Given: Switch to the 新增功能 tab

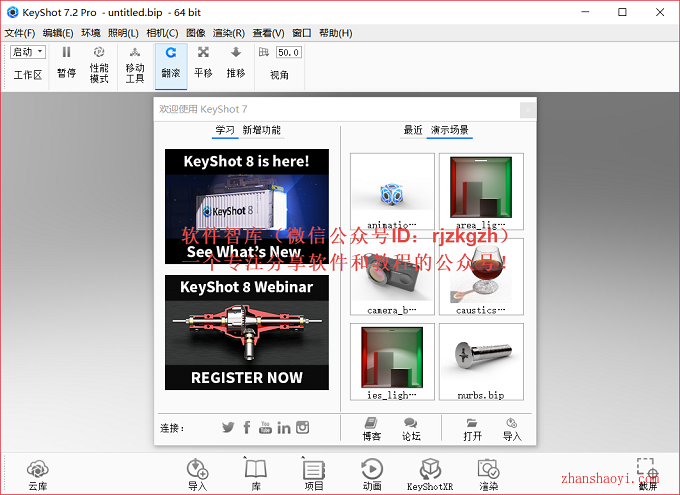Looking at the screenshot, I should pyautogui.click(x=262, y=130).
